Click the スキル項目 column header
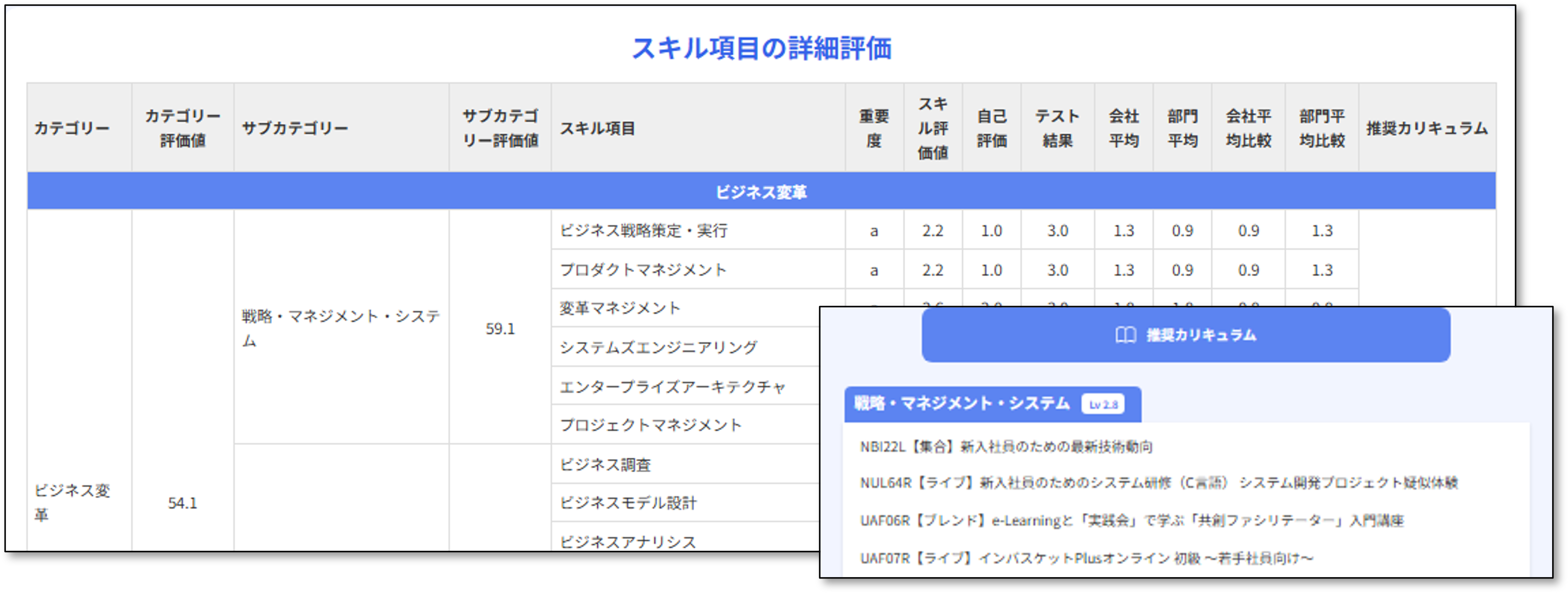Screen dimensions: 1568x593 tap(598, 128)
